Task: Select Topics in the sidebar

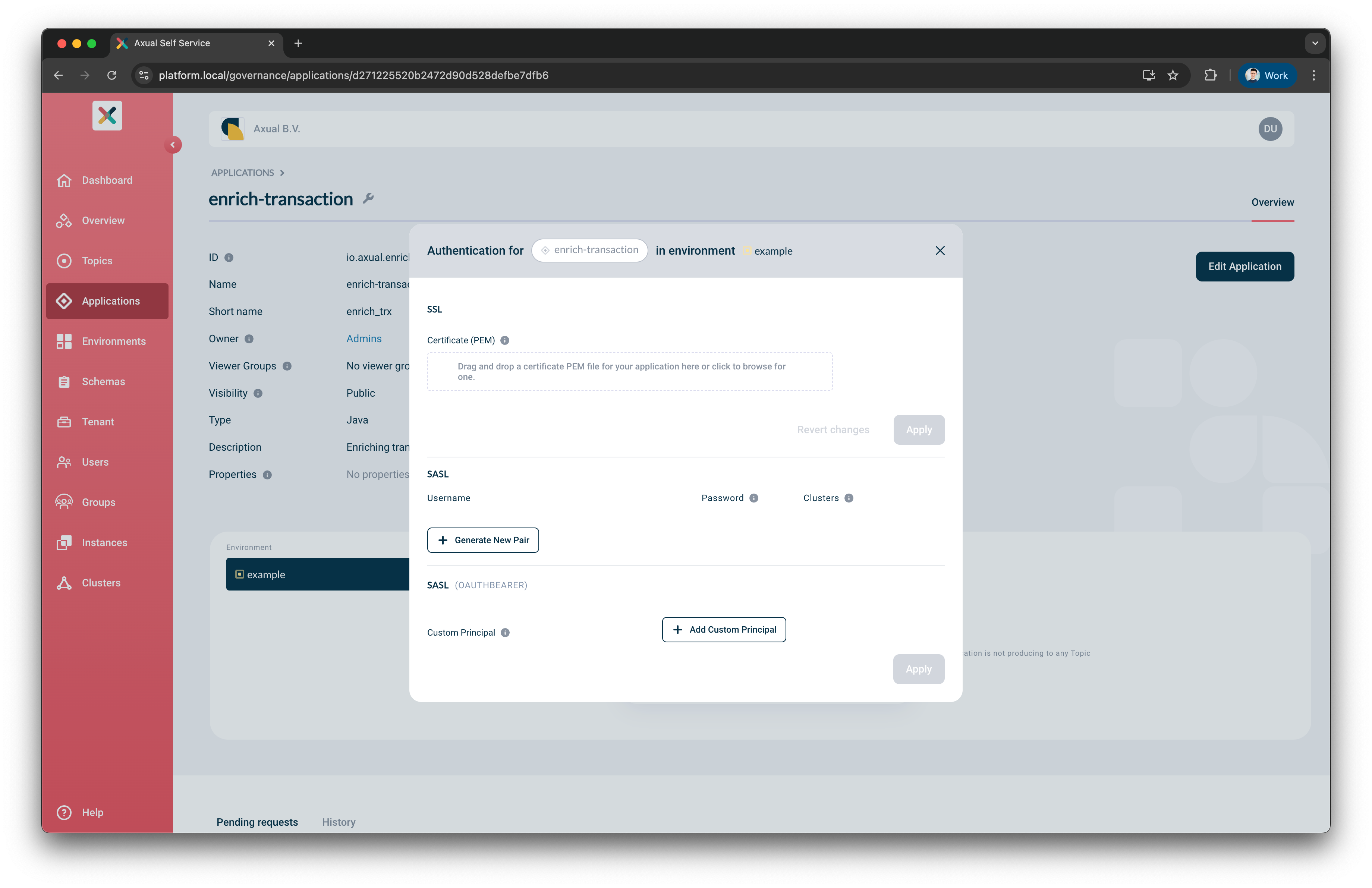Action: 96,261
